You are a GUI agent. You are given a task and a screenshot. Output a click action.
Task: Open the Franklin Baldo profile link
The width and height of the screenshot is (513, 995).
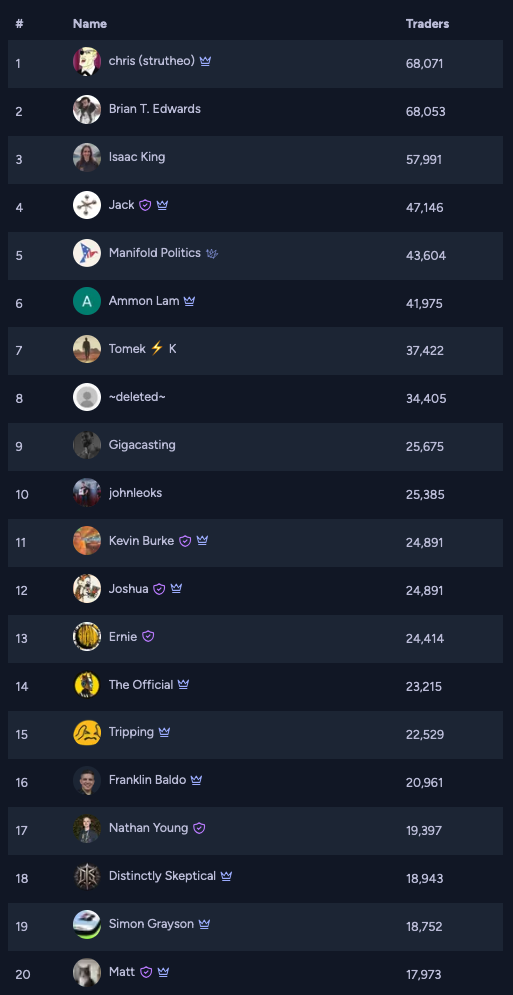pos(147,780)
